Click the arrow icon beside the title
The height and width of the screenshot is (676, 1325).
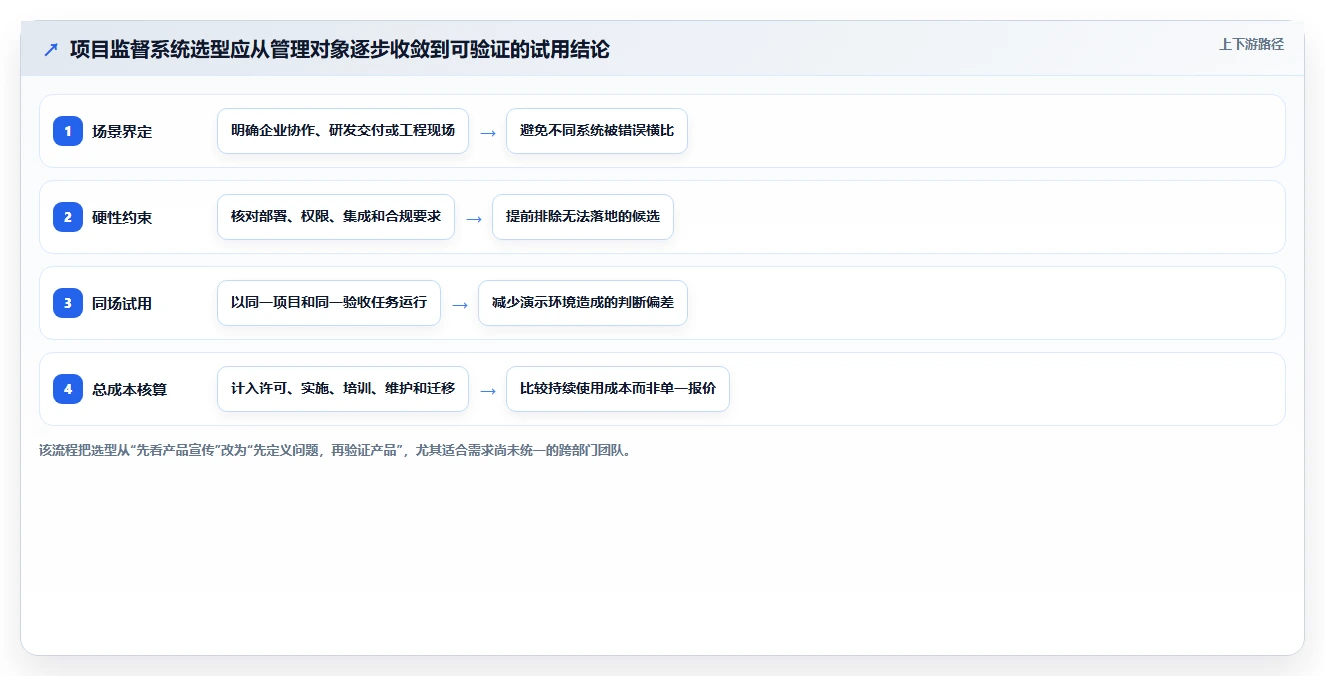click(x=51, y=49)
